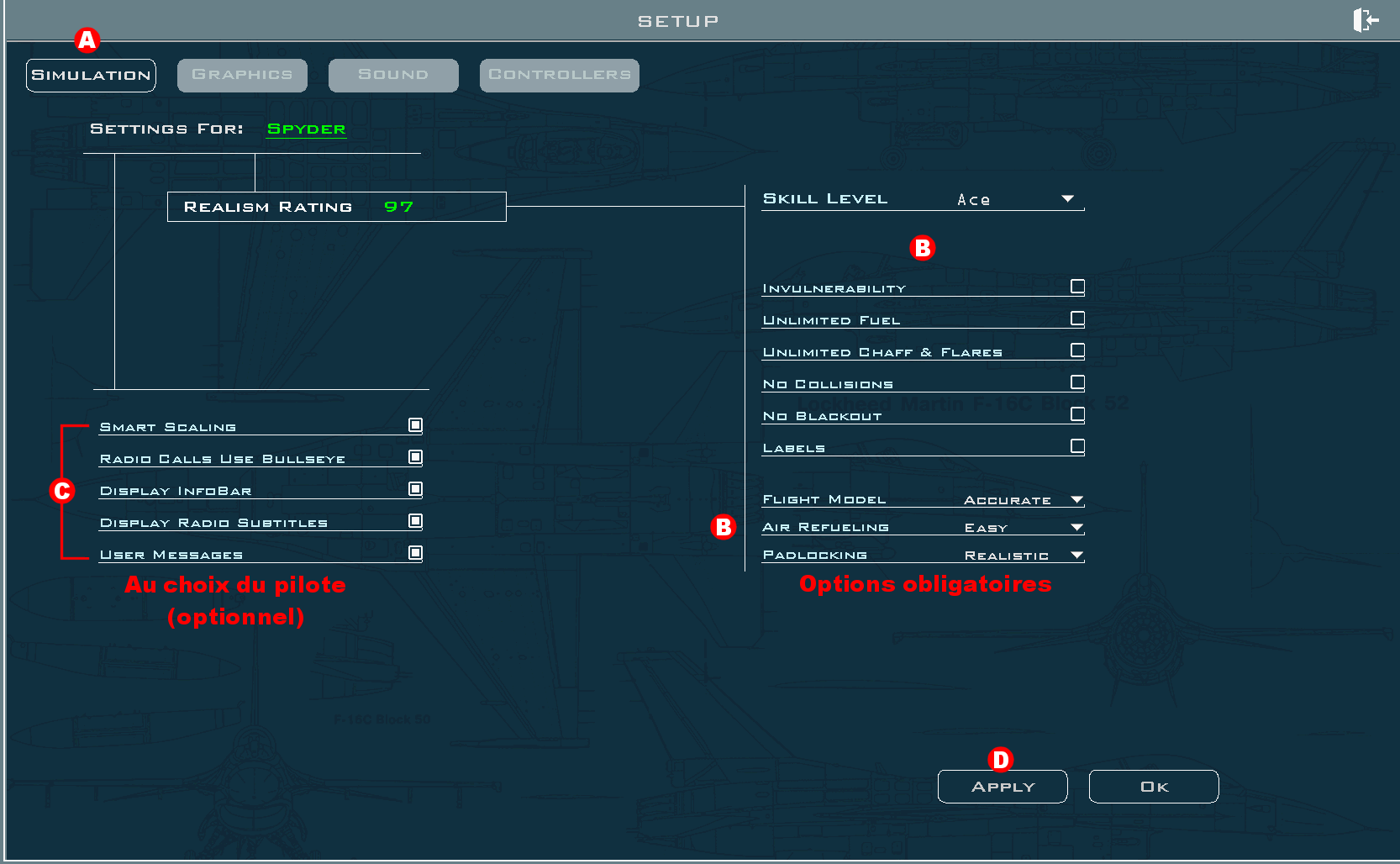Screen dimensions: 1400x864
Task: Open the Flight Model dropdown
Action: [x=1076, y=499]
